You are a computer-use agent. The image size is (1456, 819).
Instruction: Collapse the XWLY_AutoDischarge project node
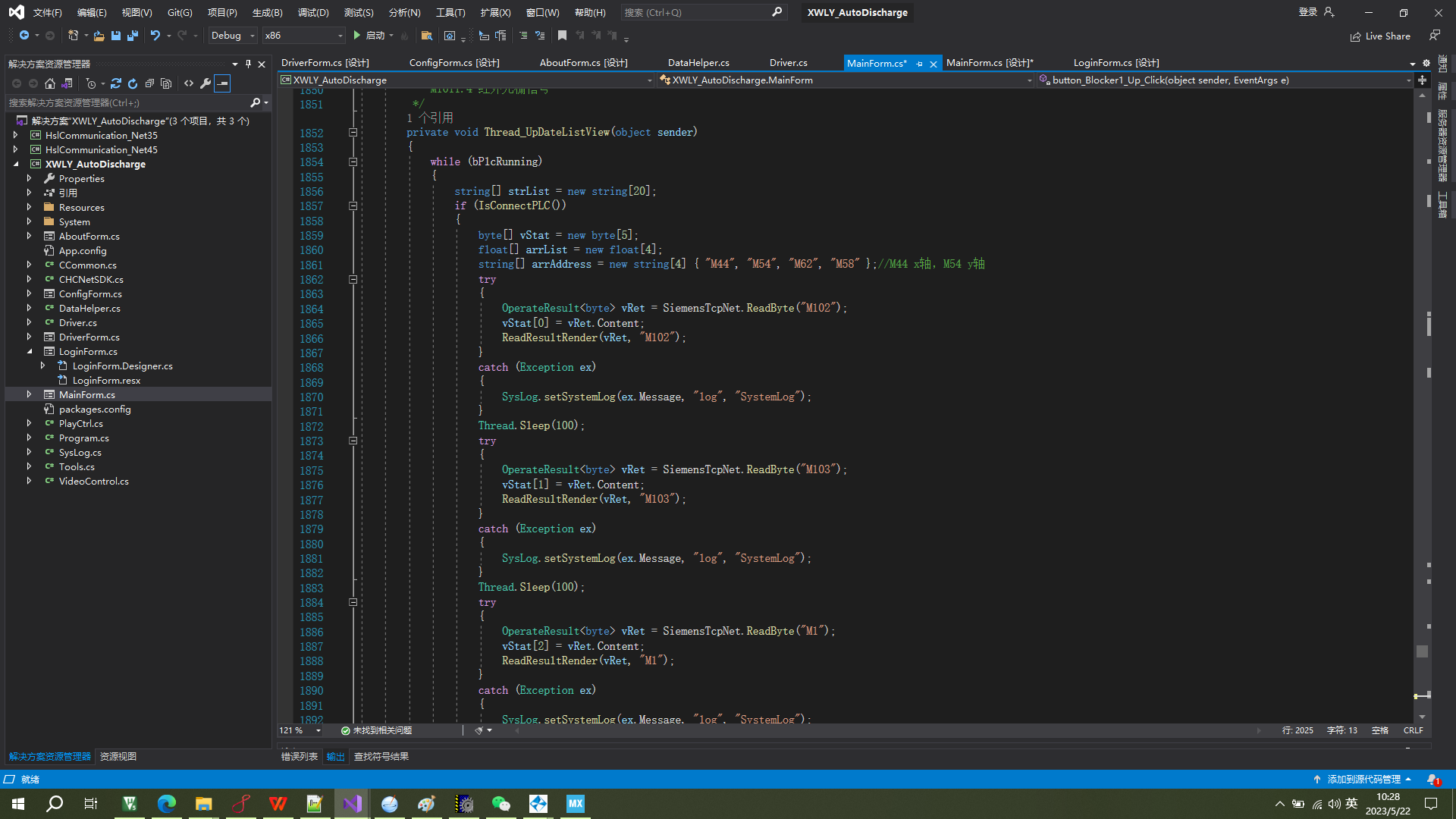click(x=16, y=165)
